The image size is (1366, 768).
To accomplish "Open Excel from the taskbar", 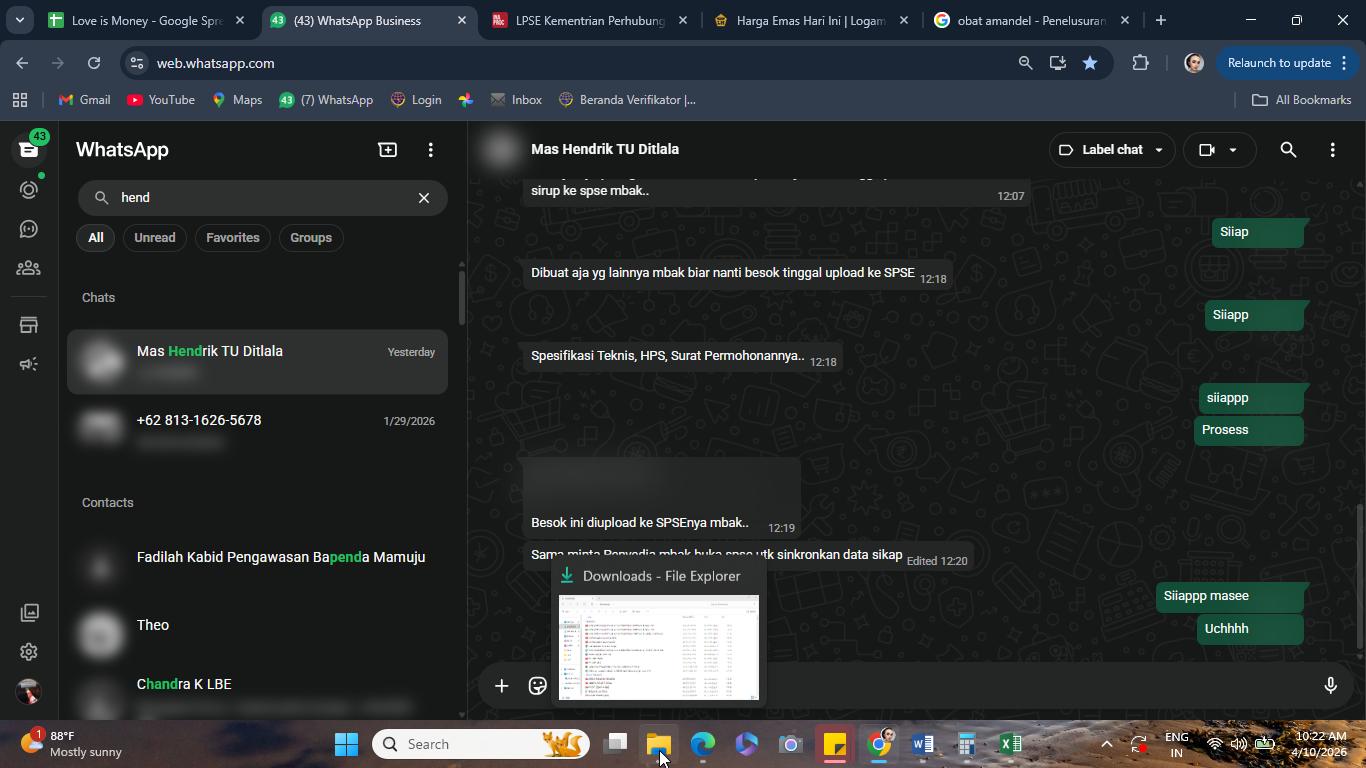I will pos(1010,744).
